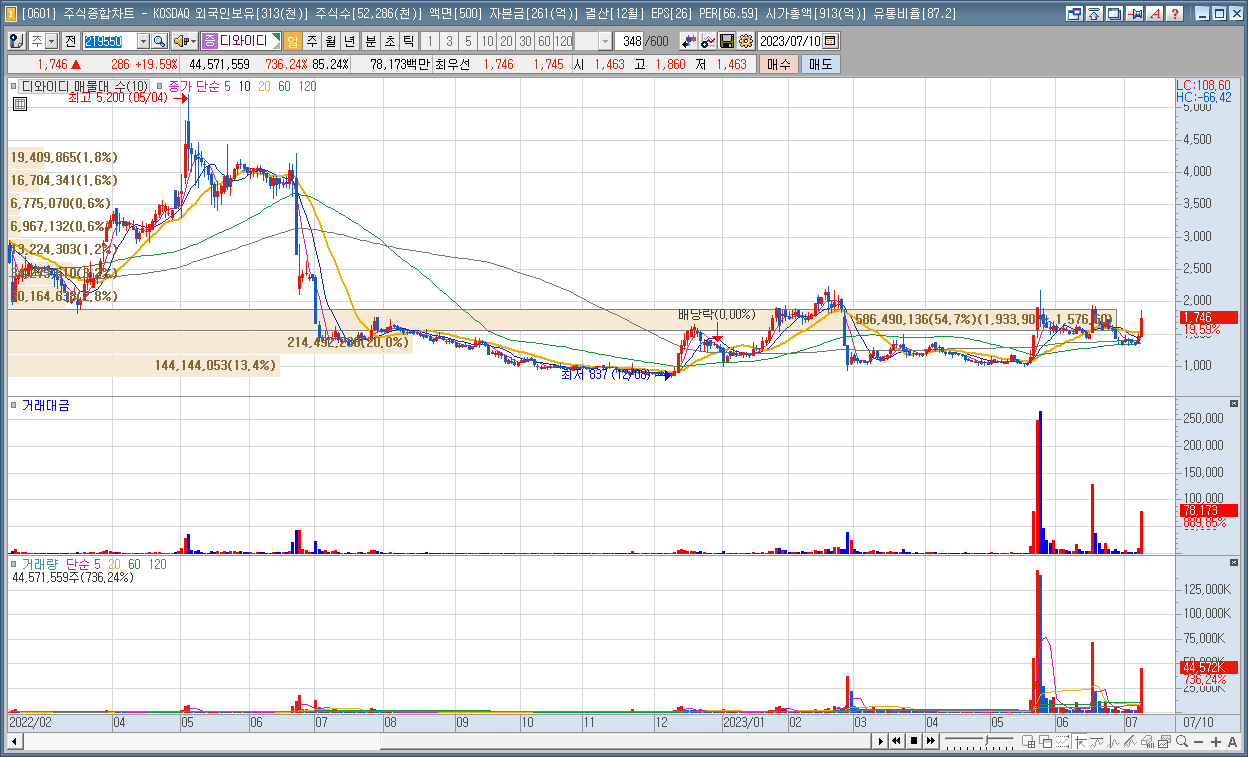This screenshot has height=757, width=1248.
Task: Click the plus zoom-in icon at bottom
Action: pos(1216,742)
